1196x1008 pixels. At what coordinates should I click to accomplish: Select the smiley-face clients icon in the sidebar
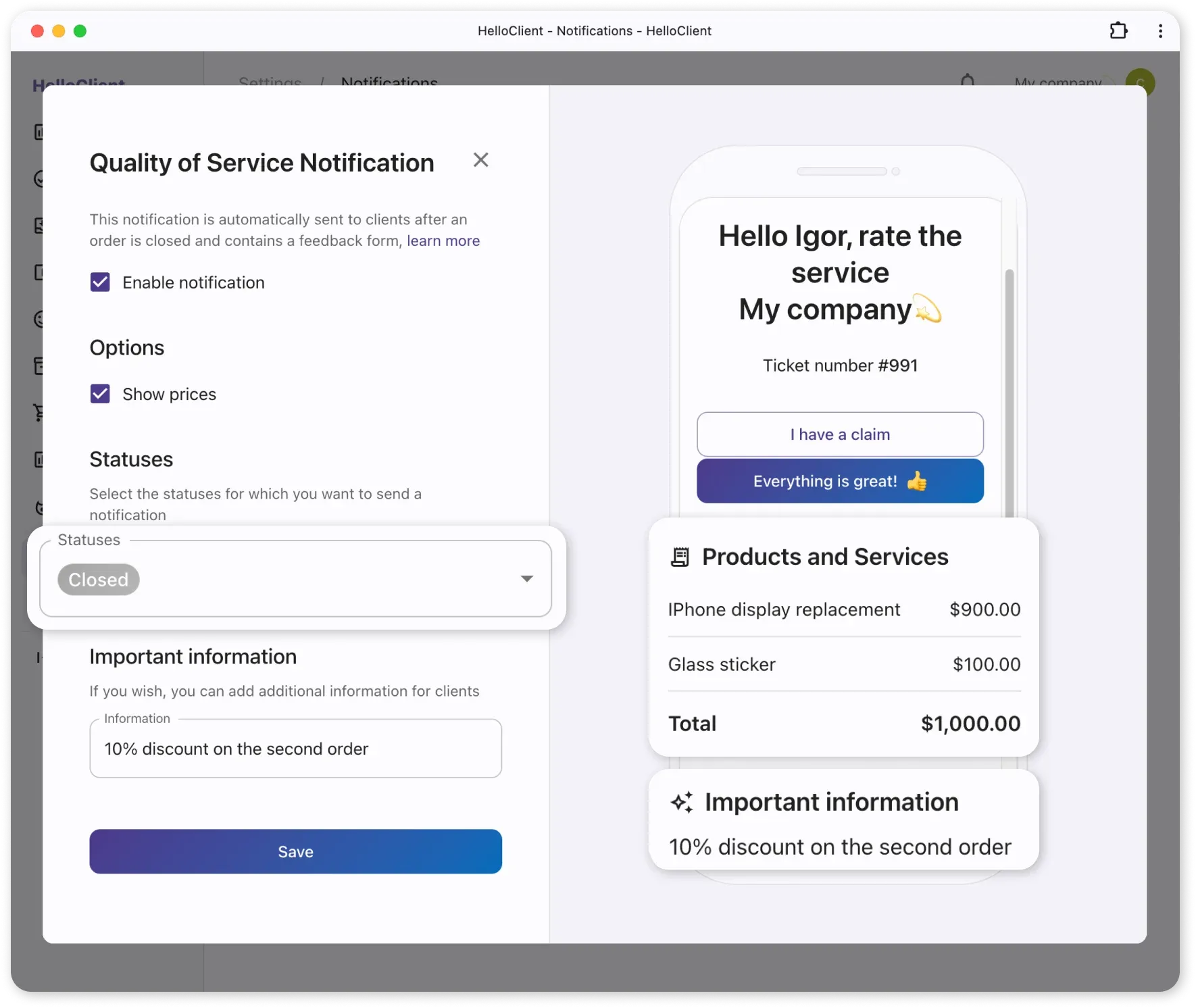coord(39,320)
